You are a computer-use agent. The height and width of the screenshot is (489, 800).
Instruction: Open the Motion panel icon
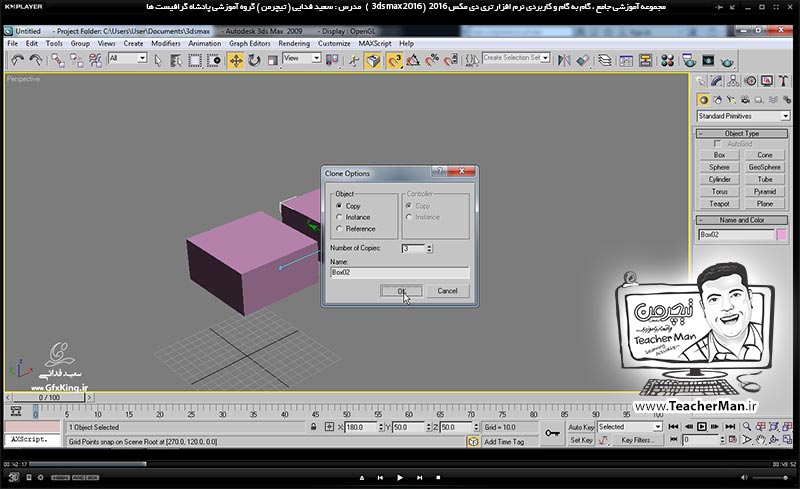[x=750, y=81]
